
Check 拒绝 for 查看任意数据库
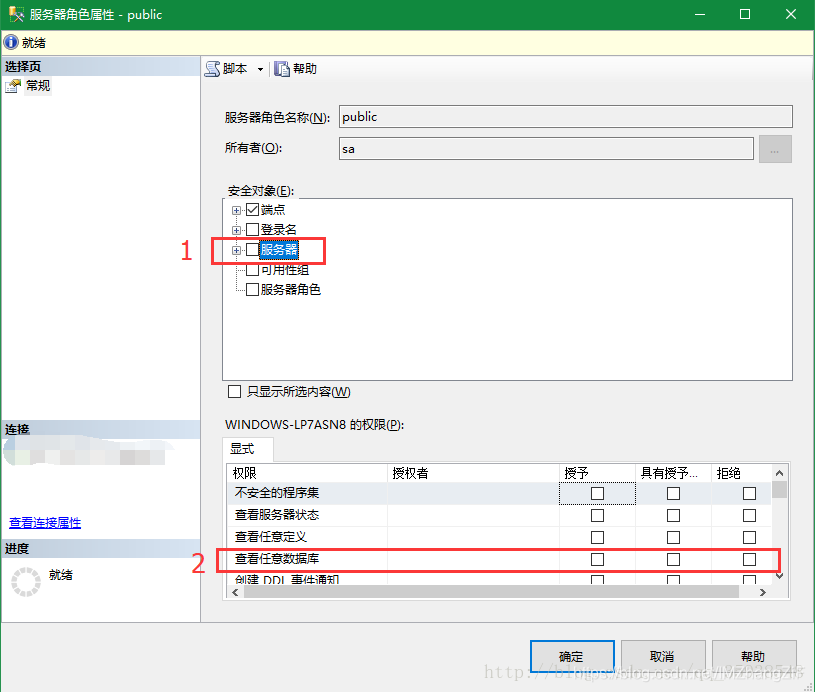(x=749, y=559)
